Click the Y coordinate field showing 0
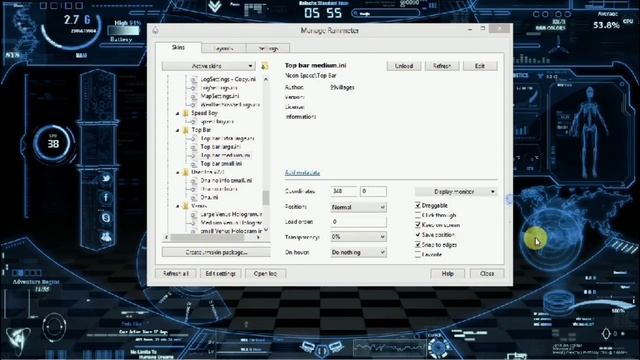The image size is (640, 360). point(373,191)
